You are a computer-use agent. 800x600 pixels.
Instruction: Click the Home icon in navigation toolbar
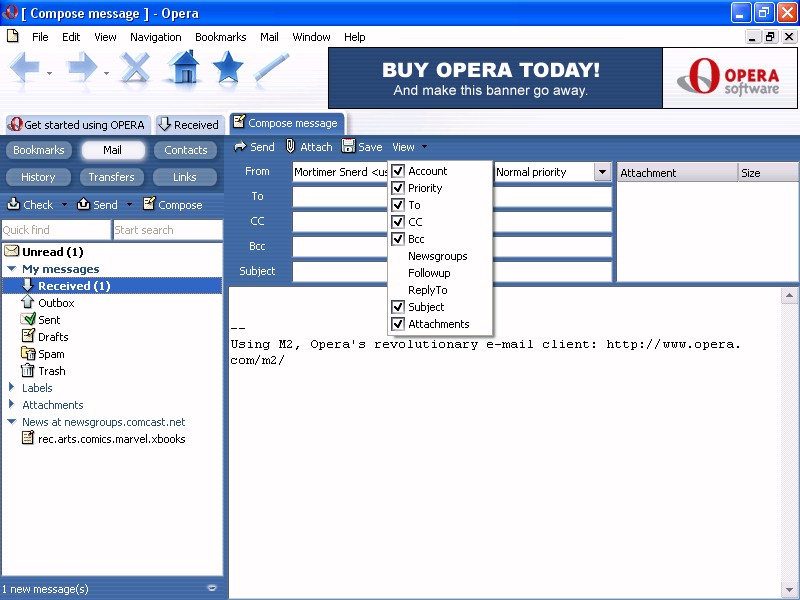(x=184, y=68)
